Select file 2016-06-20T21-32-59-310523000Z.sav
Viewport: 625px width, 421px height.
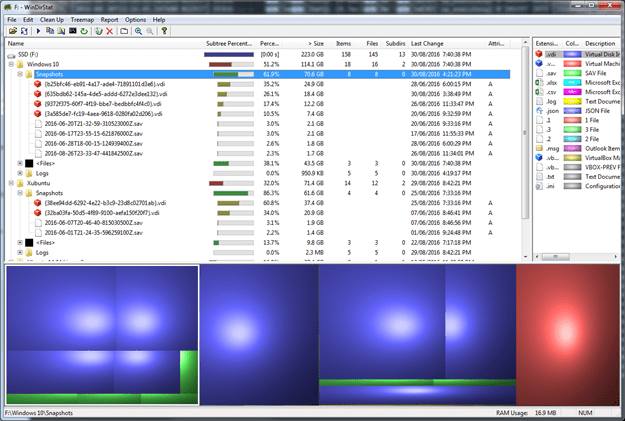pos(93,124)
